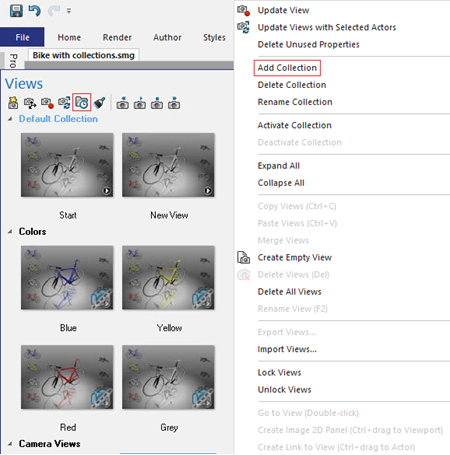Click the Play Views camera icon
The height and width of the screenshot is (455, 450).
tap(140, 103)
